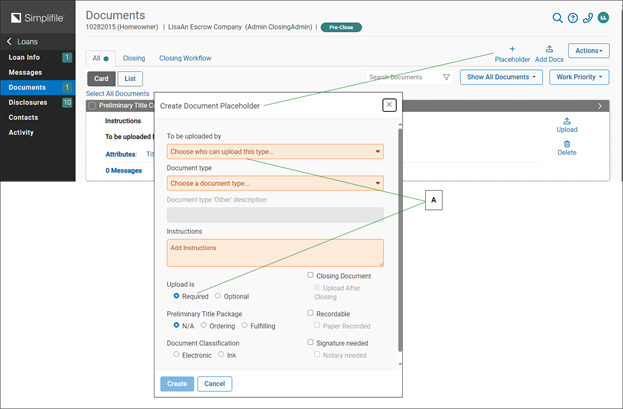The width and height of the screenshot is (623, 409).
Task: Switch to the Closing Workflow tab
Action: (x=185, y=58)
